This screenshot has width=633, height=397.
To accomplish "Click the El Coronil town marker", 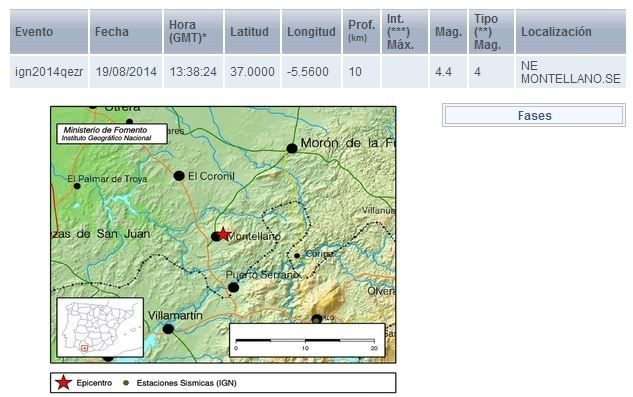I will coord(179,176).
